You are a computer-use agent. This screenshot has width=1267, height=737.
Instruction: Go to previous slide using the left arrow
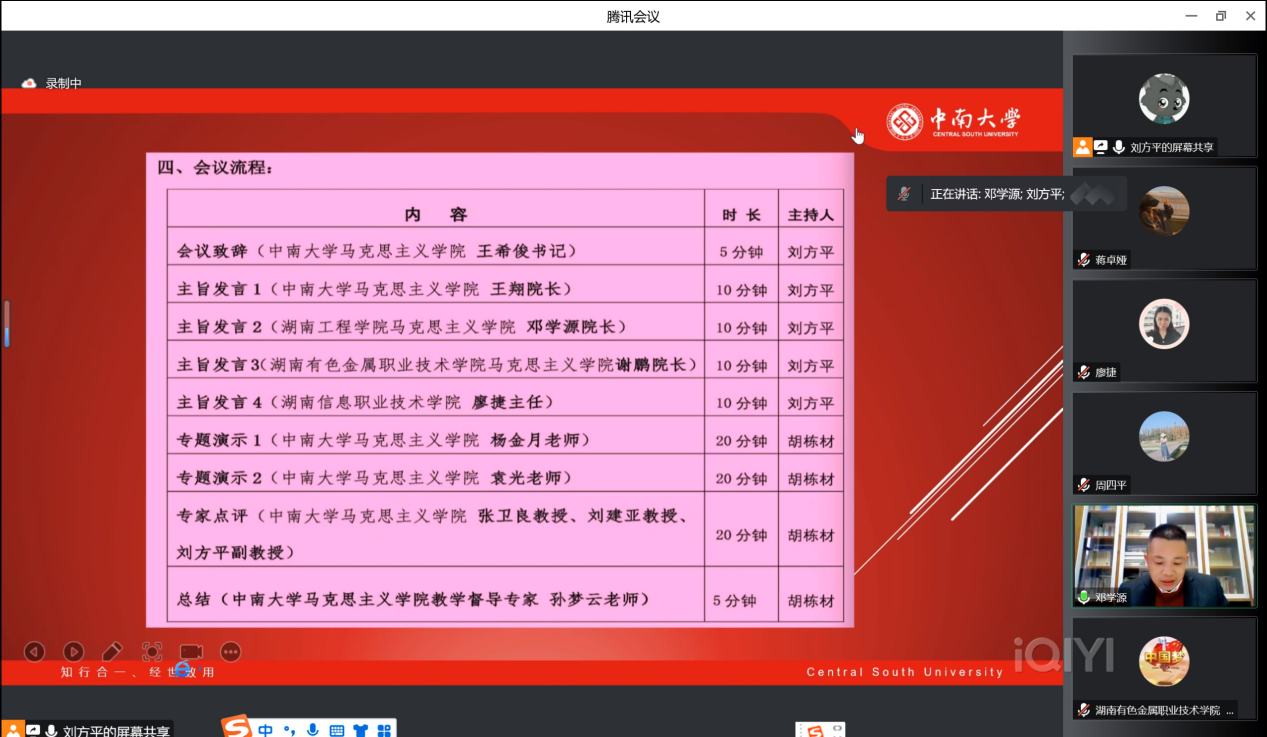34,652
